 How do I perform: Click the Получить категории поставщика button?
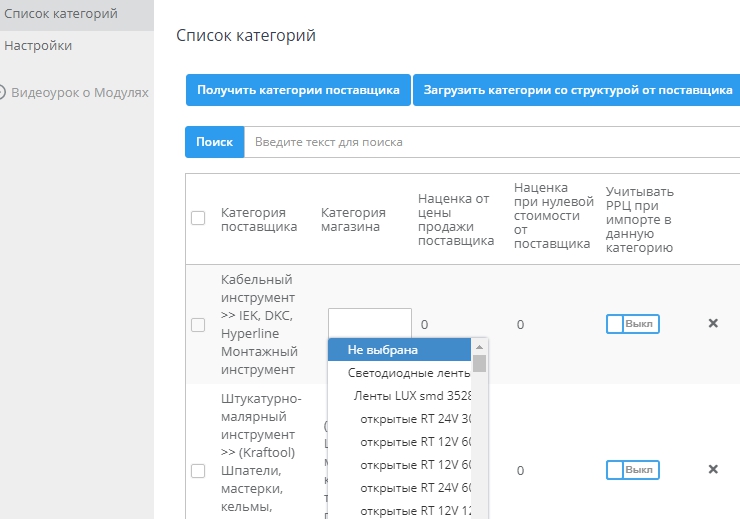[x=298, y=89]
